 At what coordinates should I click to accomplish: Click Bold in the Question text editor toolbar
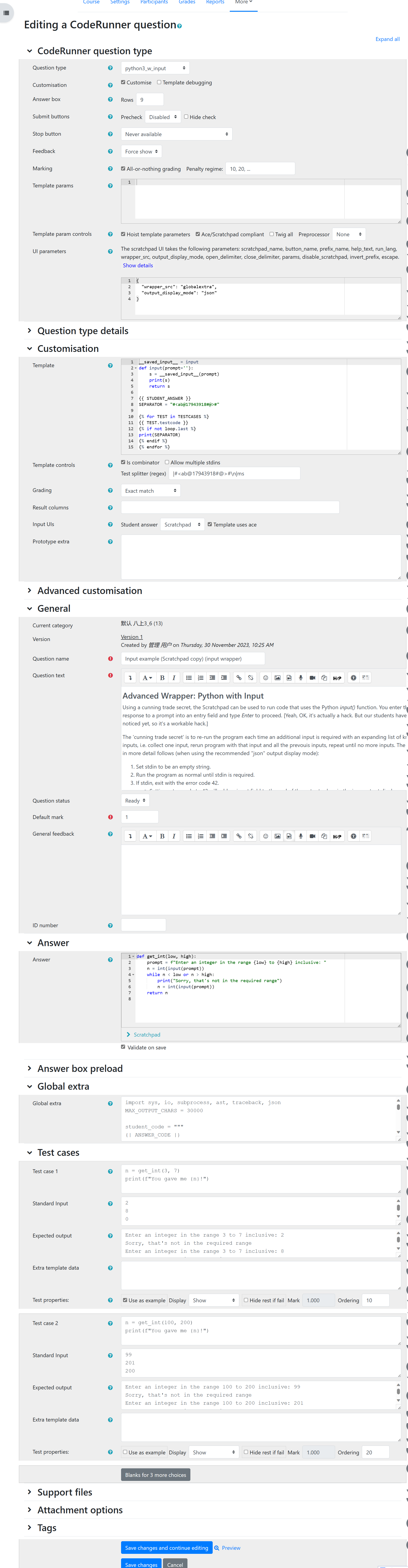click(162, 677)
